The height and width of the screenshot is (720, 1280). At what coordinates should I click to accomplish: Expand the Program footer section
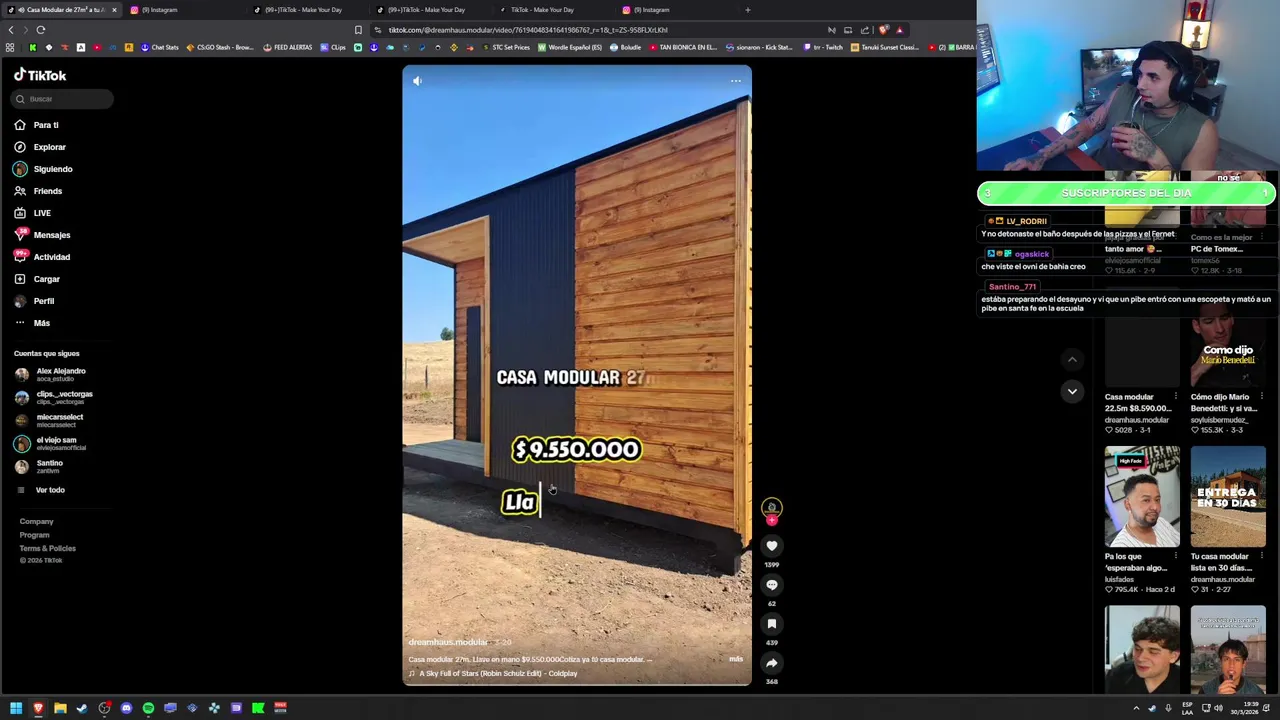[x=34, y=535]
